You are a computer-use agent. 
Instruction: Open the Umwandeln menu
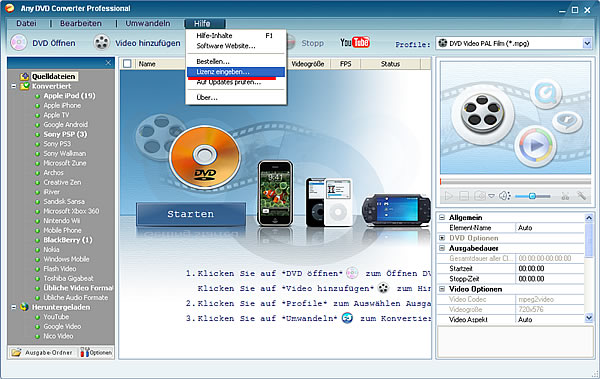148,23
